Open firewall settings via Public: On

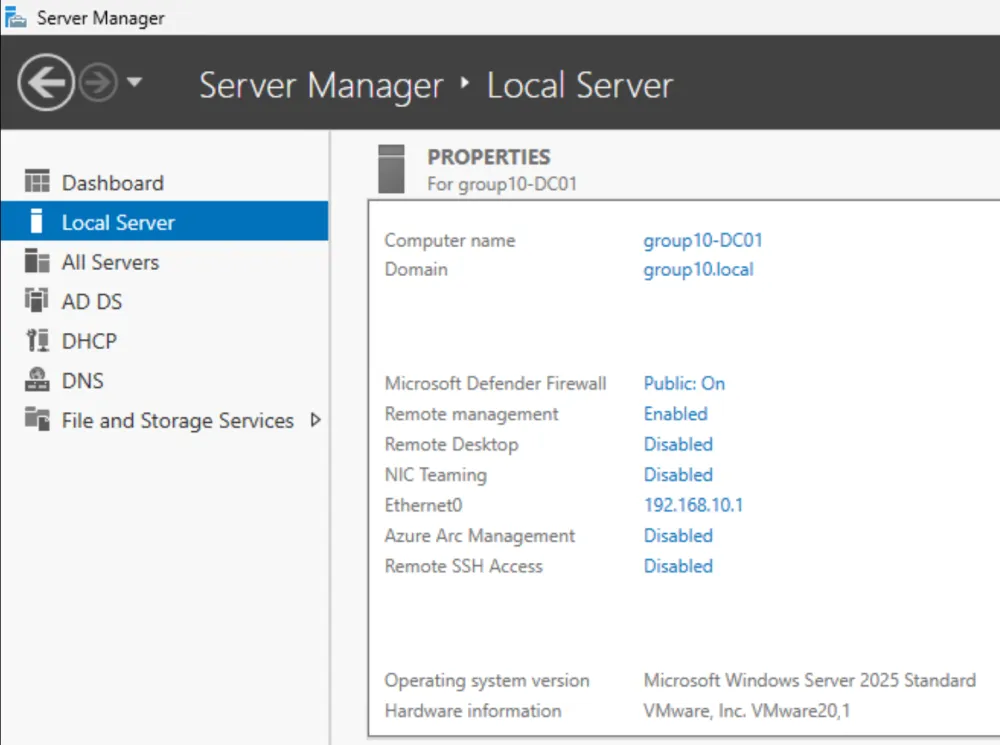684,383
